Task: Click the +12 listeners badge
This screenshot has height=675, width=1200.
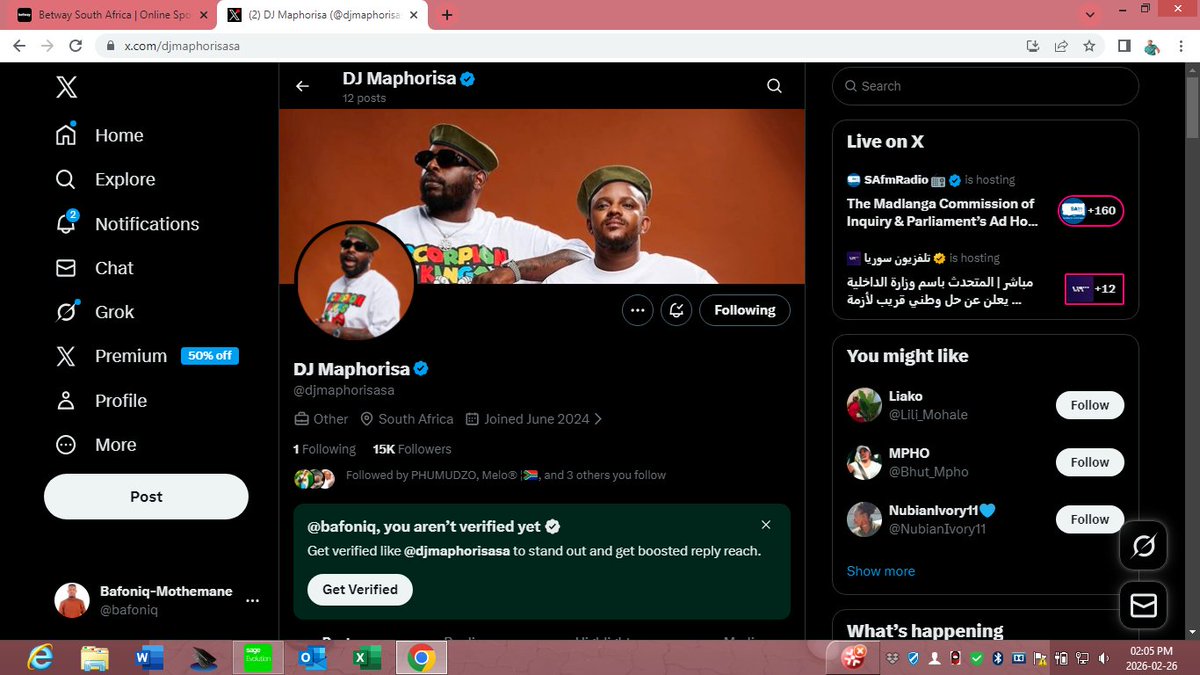Action: (1094, 289)
